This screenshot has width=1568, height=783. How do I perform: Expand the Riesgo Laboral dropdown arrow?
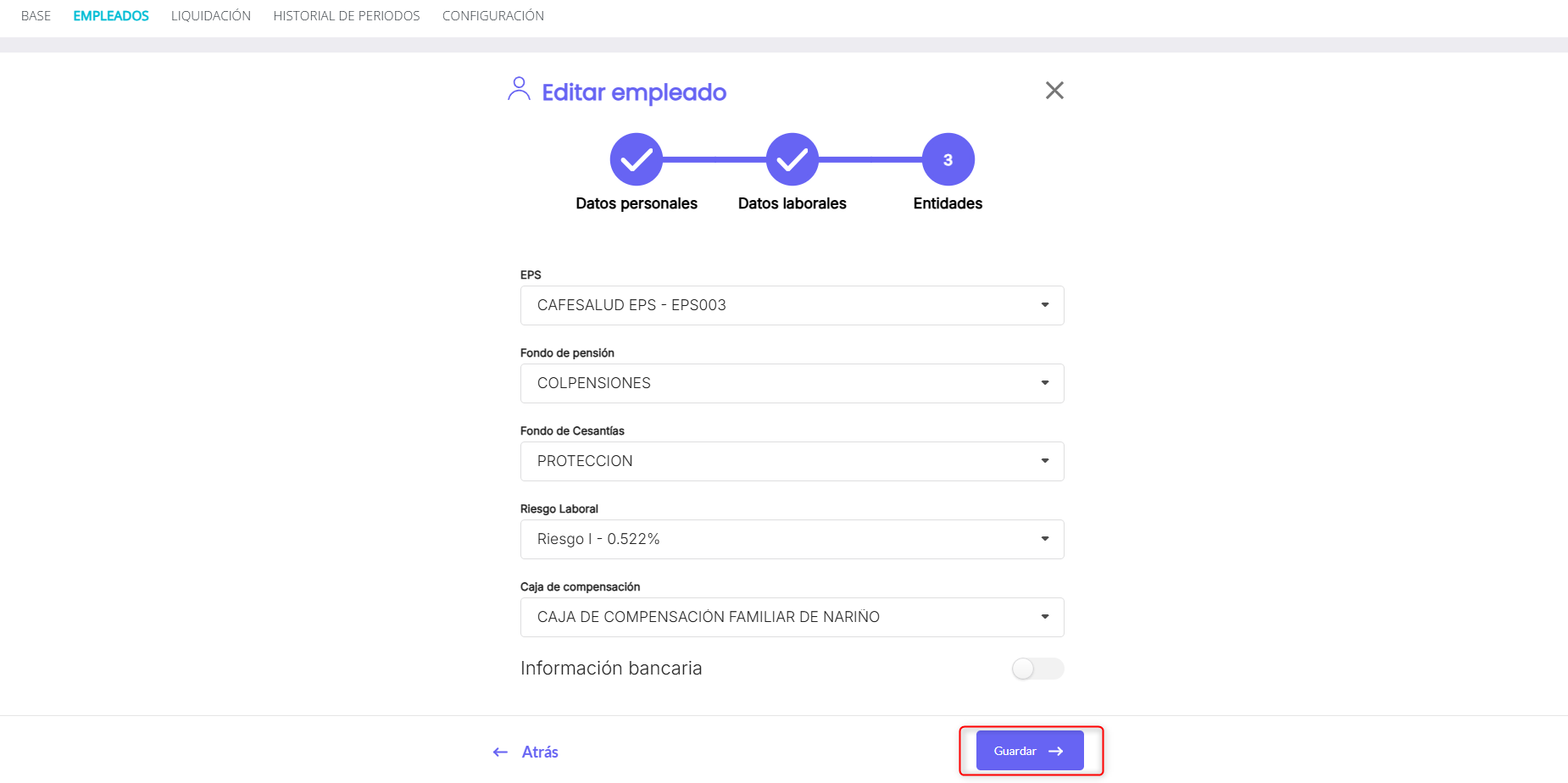(x=1045, y=539)
